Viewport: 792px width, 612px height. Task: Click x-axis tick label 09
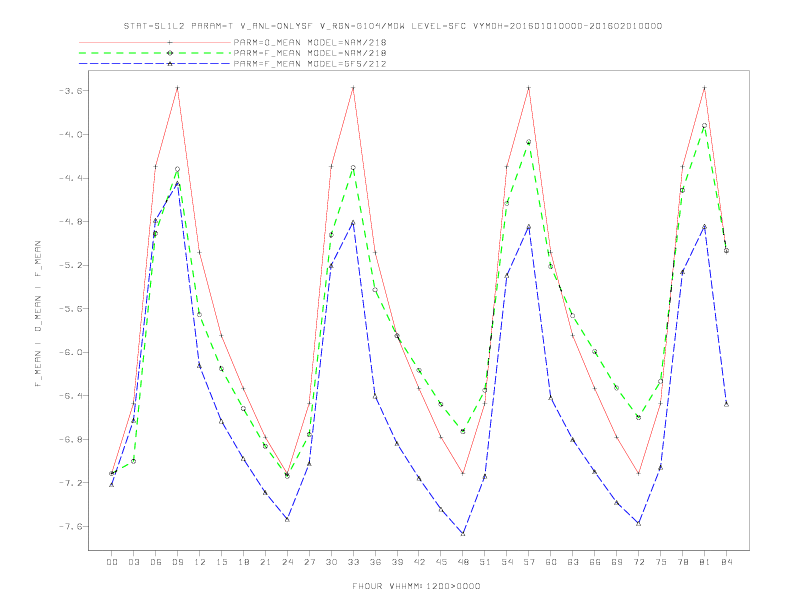(177, 562)
